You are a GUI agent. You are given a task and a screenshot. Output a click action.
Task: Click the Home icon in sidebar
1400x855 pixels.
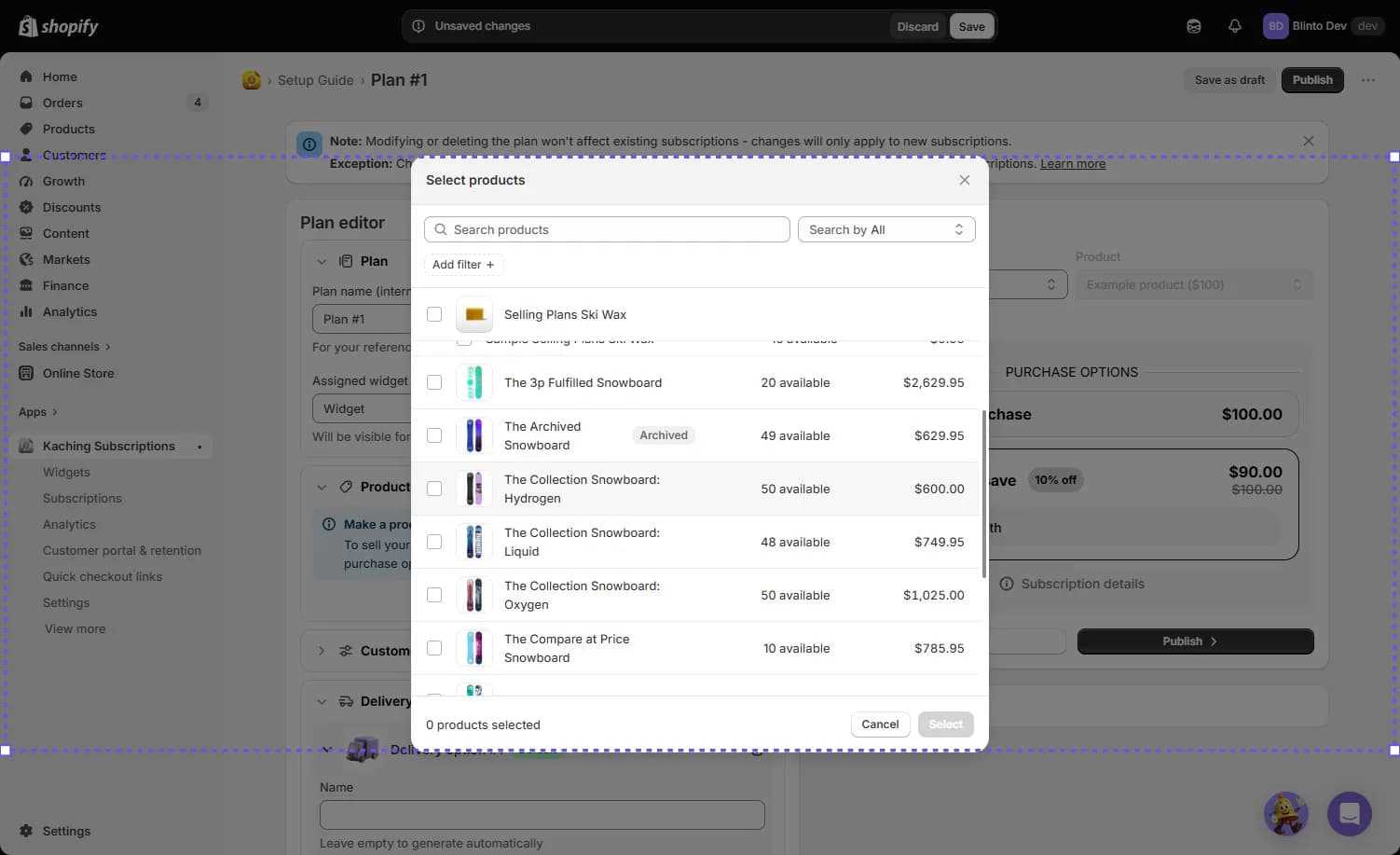pos(26,76)
